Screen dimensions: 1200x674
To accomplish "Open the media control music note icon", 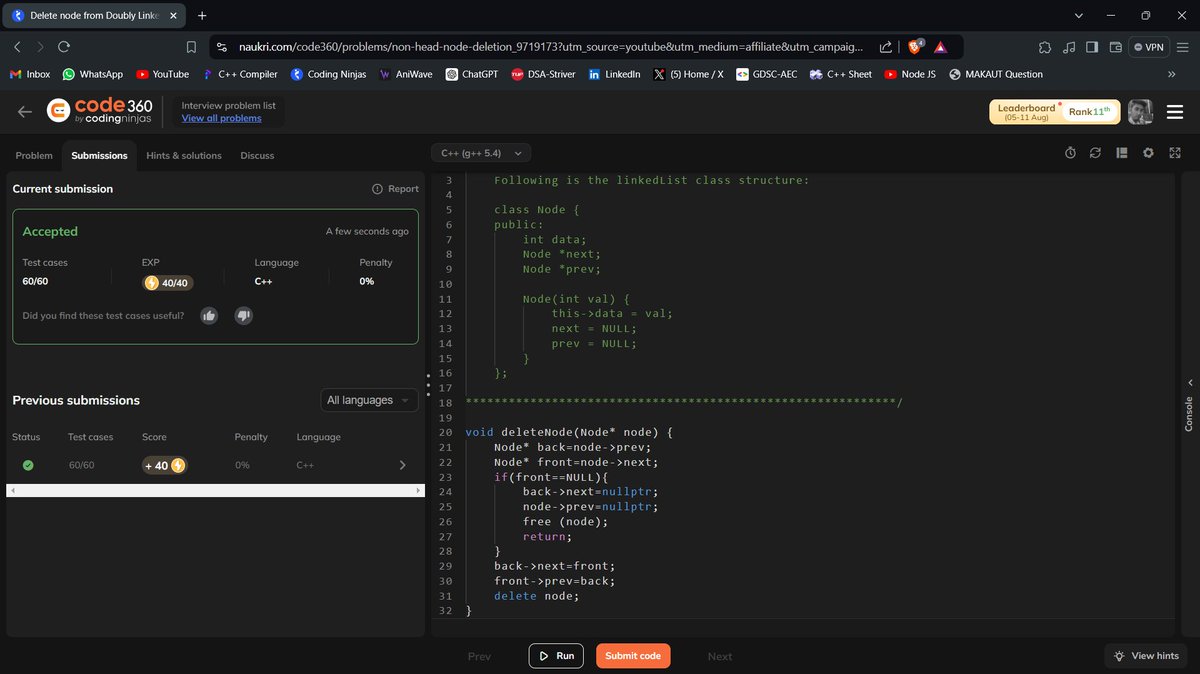I will pyautogui.click(x=1069, y=47).
